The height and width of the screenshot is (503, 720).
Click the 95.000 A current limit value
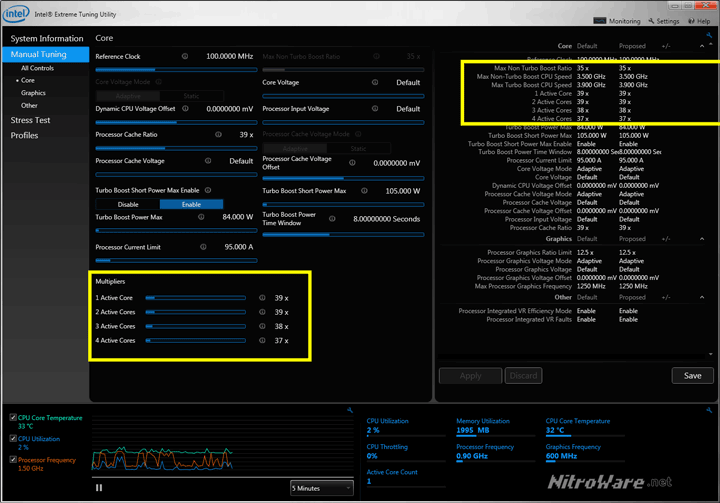point(238,247)
